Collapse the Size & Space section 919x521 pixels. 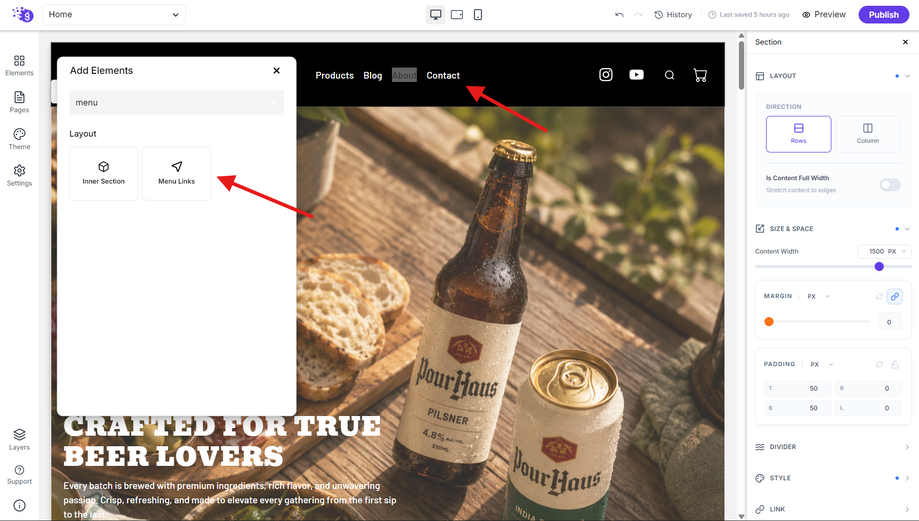[x=907, y=229]
